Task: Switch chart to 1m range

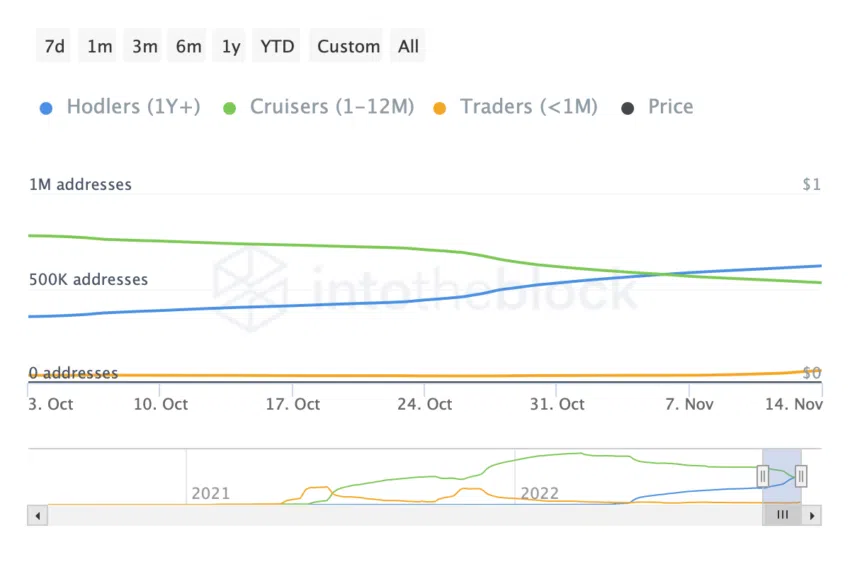Action: click(x=100, y=46)
